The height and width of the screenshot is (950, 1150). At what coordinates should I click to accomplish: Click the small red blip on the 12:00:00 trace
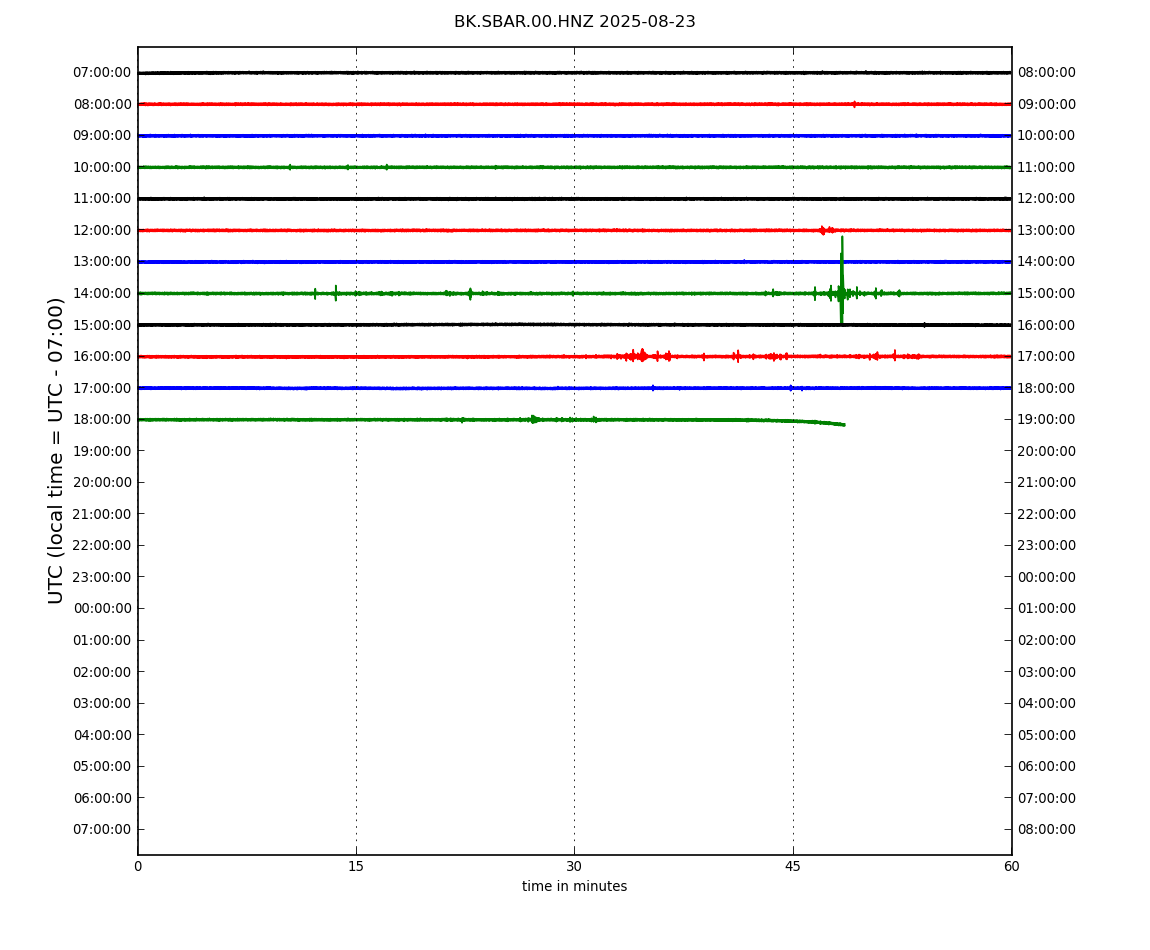pos(826,230)
